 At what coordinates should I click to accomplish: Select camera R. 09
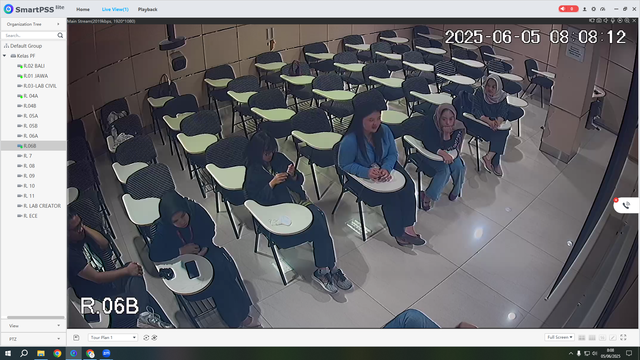coord(29,176)
